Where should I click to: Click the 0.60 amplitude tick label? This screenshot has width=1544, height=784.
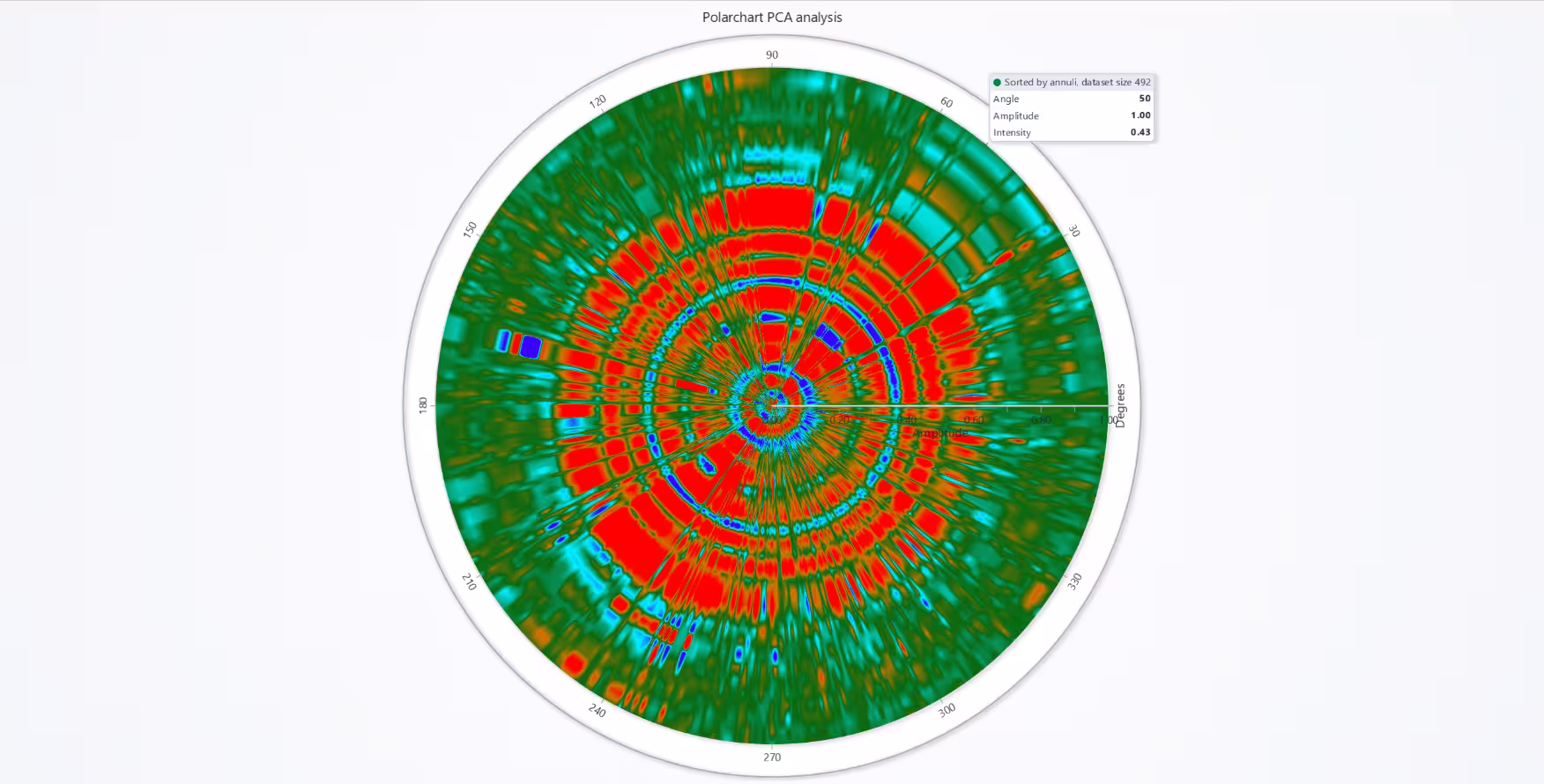[974, 419]
